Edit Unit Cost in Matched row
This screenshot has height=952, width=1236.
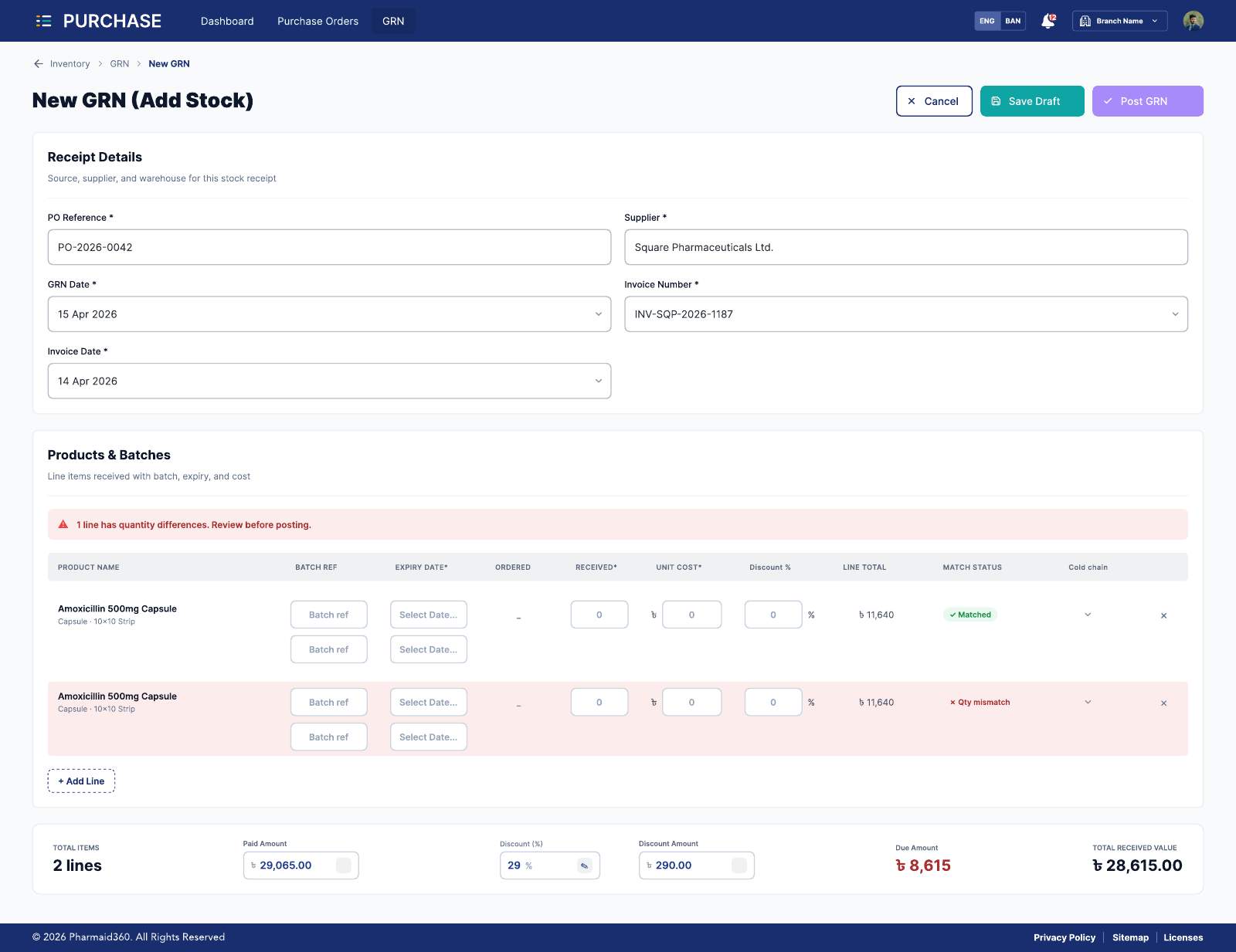pos(692,615)
